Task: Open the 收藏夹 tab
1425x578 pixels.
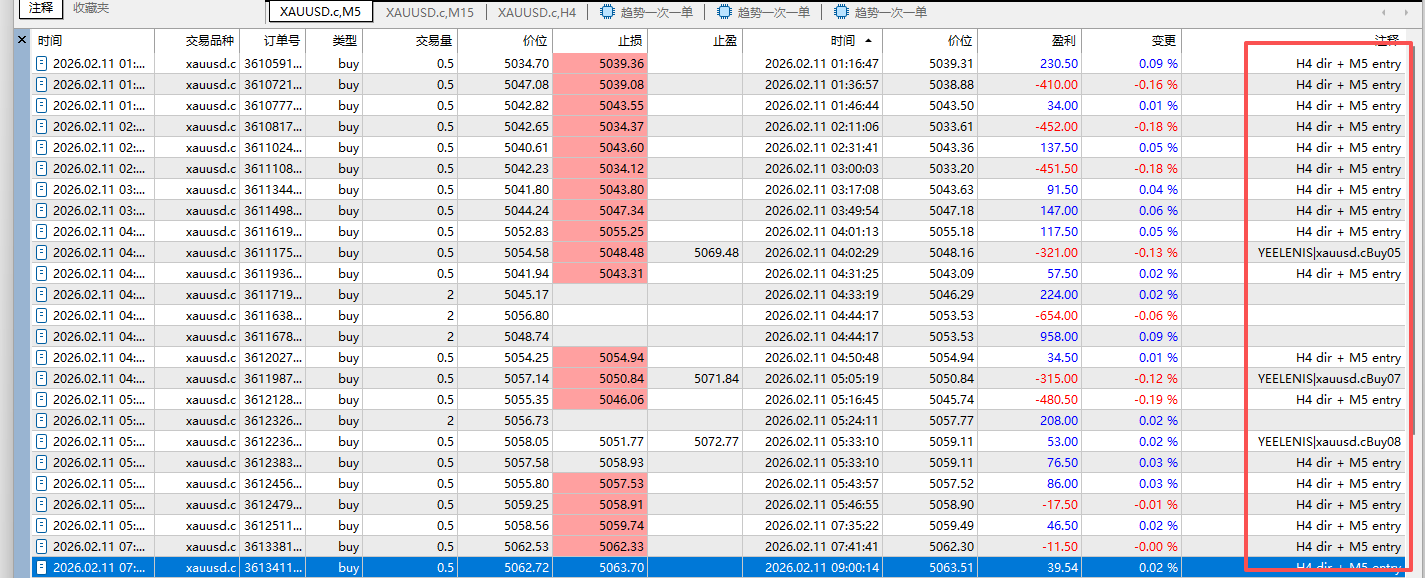Action: [91, 8]
